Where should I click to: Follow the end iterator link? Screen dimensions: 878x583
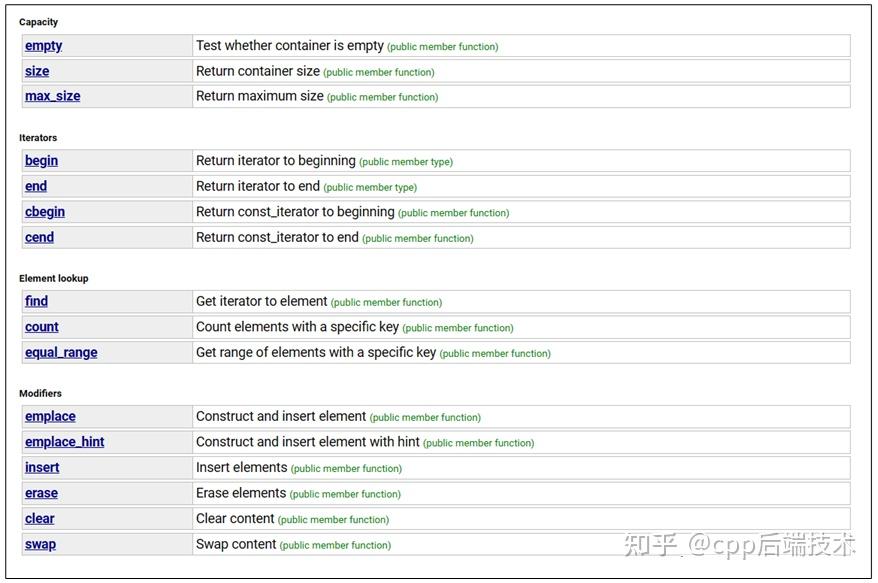tap(36, 186)
